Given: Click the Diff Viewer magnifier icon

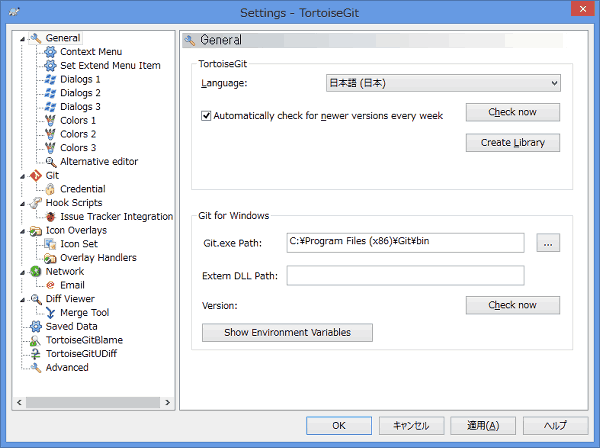Looking at the screenshot, I should (x=36, y=299).
